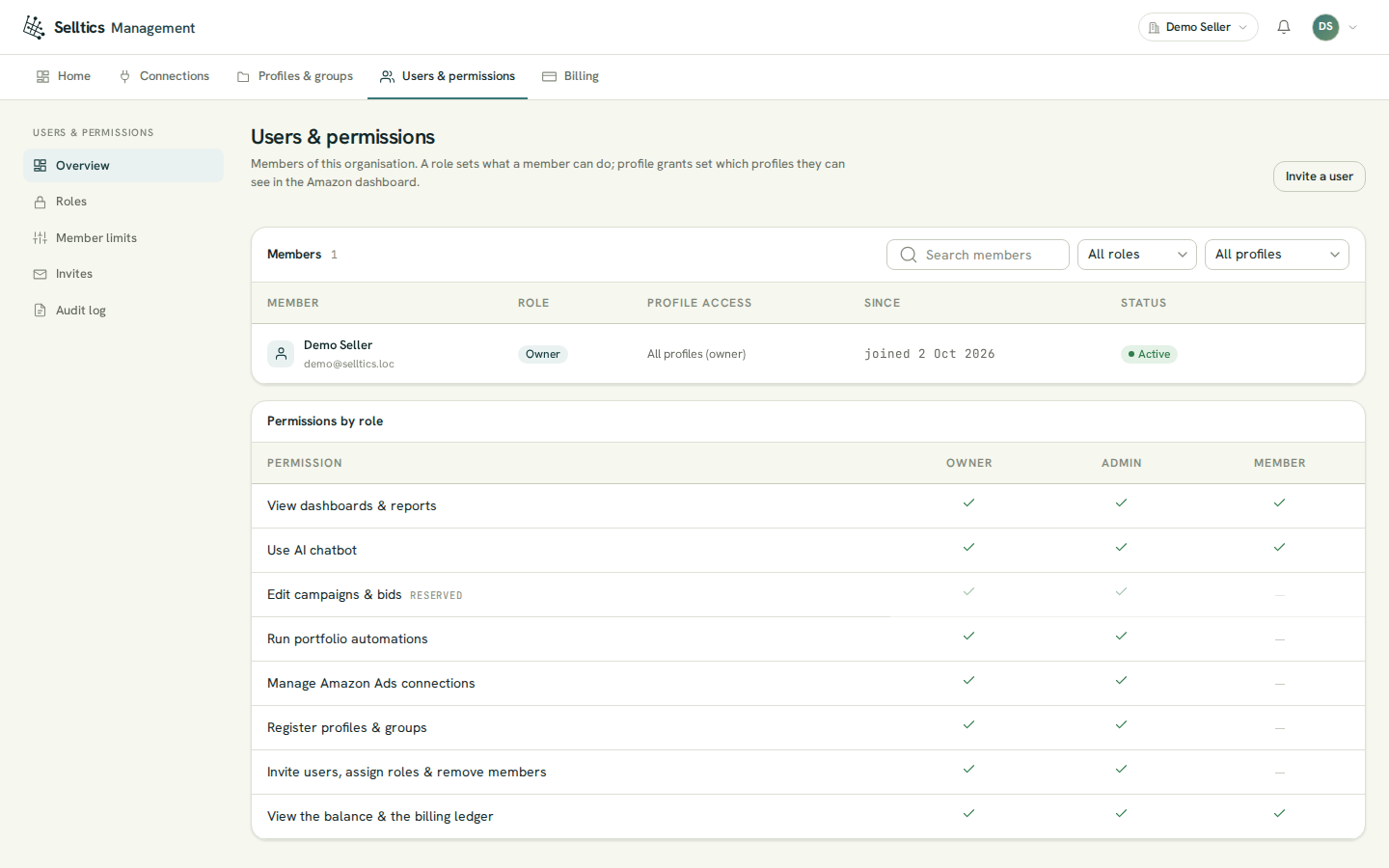Click the Active status badge

click(1149, 354)
